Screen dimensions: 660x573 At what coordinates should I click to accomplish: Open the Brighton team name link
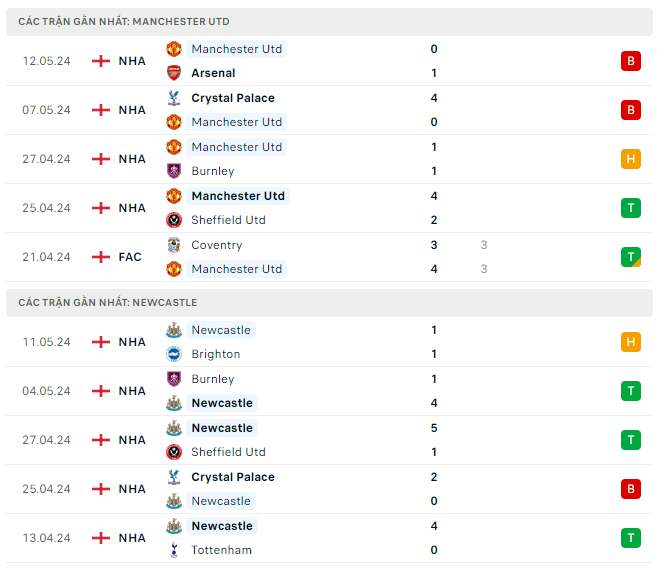point(215,354)
